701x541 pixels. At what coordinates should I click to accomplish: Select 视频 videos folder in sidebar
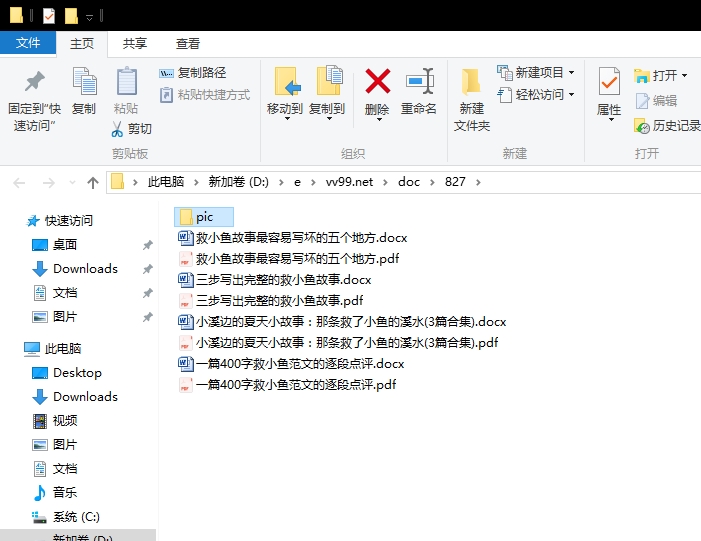click(65, 421)
